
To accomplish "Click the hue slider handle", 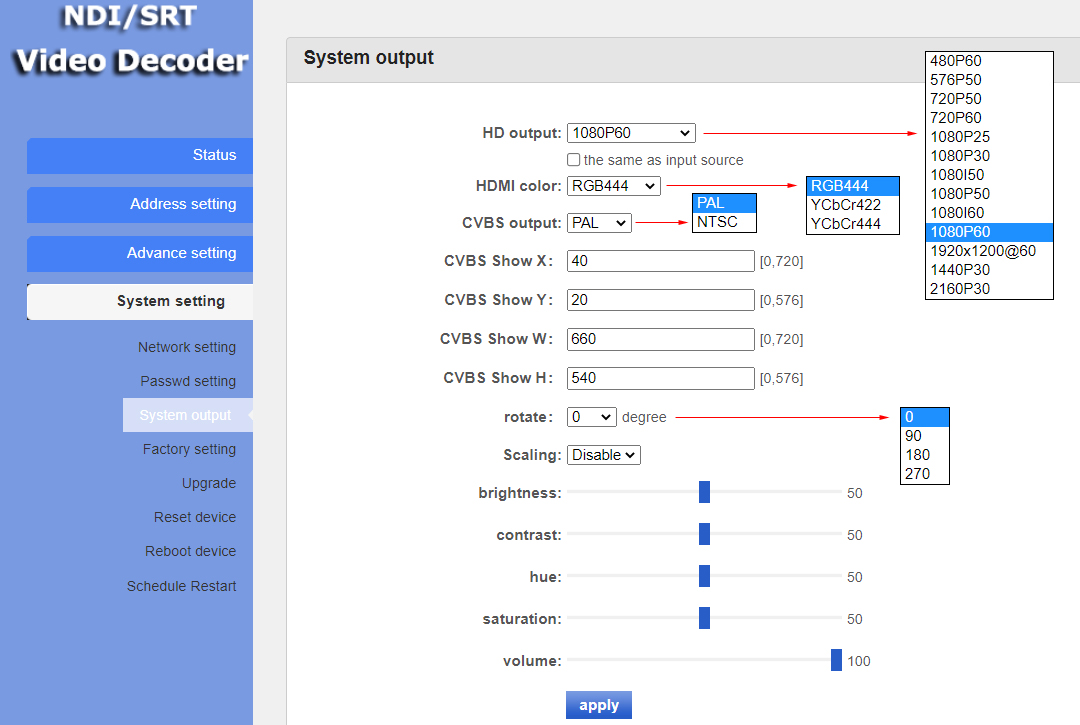I will tap(704, 576).
